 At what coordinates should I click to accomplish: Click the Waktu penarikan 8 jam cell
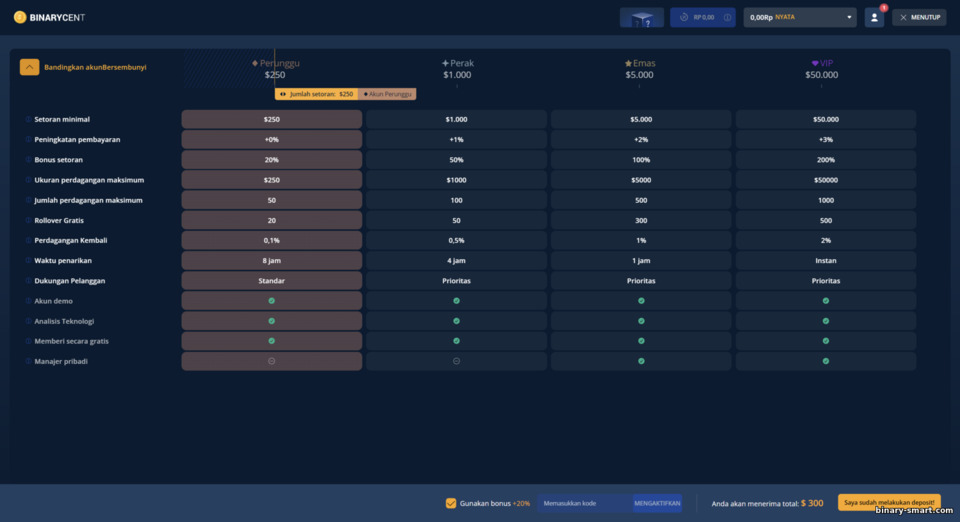pos(272,261)
